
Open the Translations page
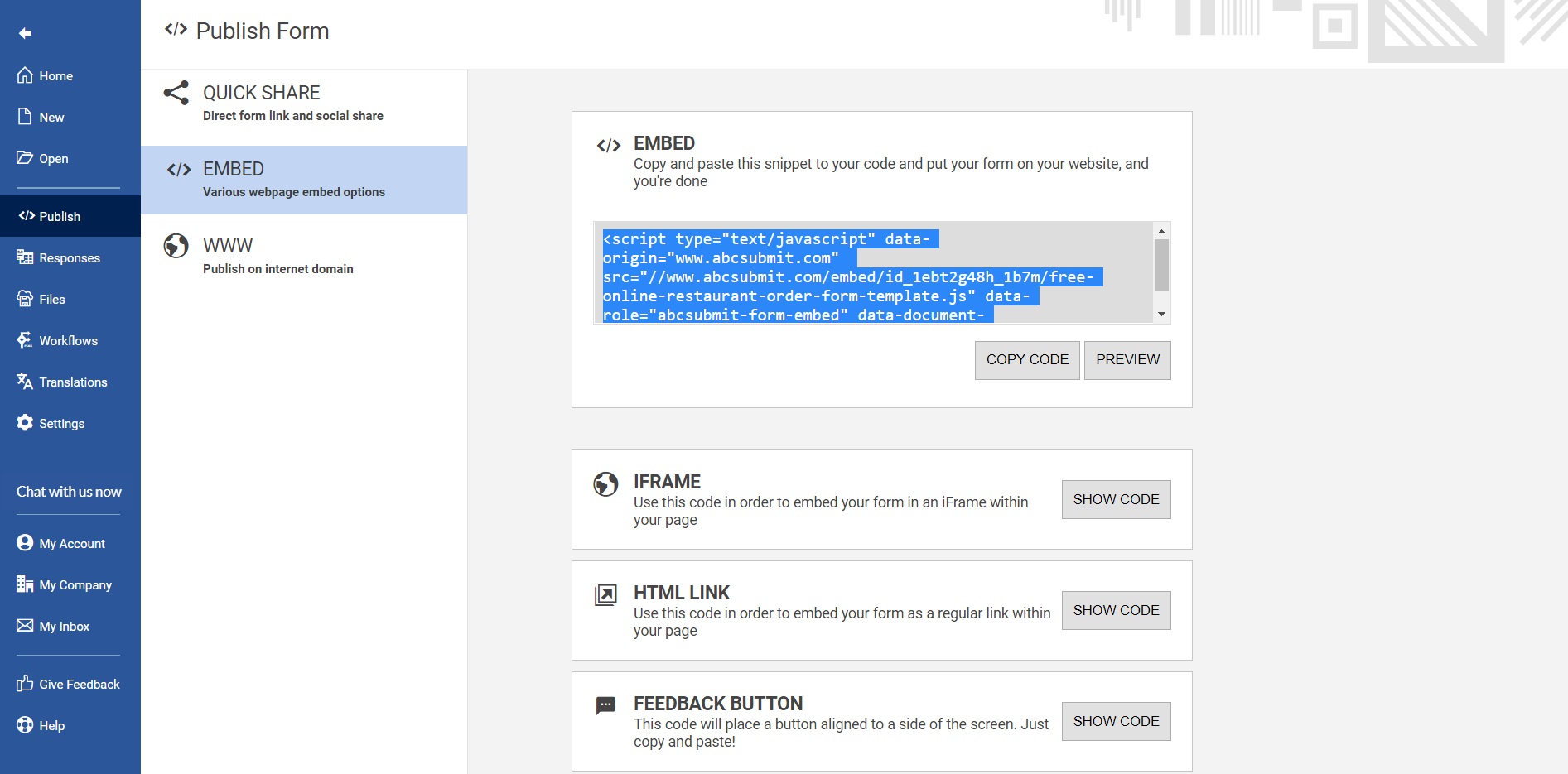pos(62,382)
